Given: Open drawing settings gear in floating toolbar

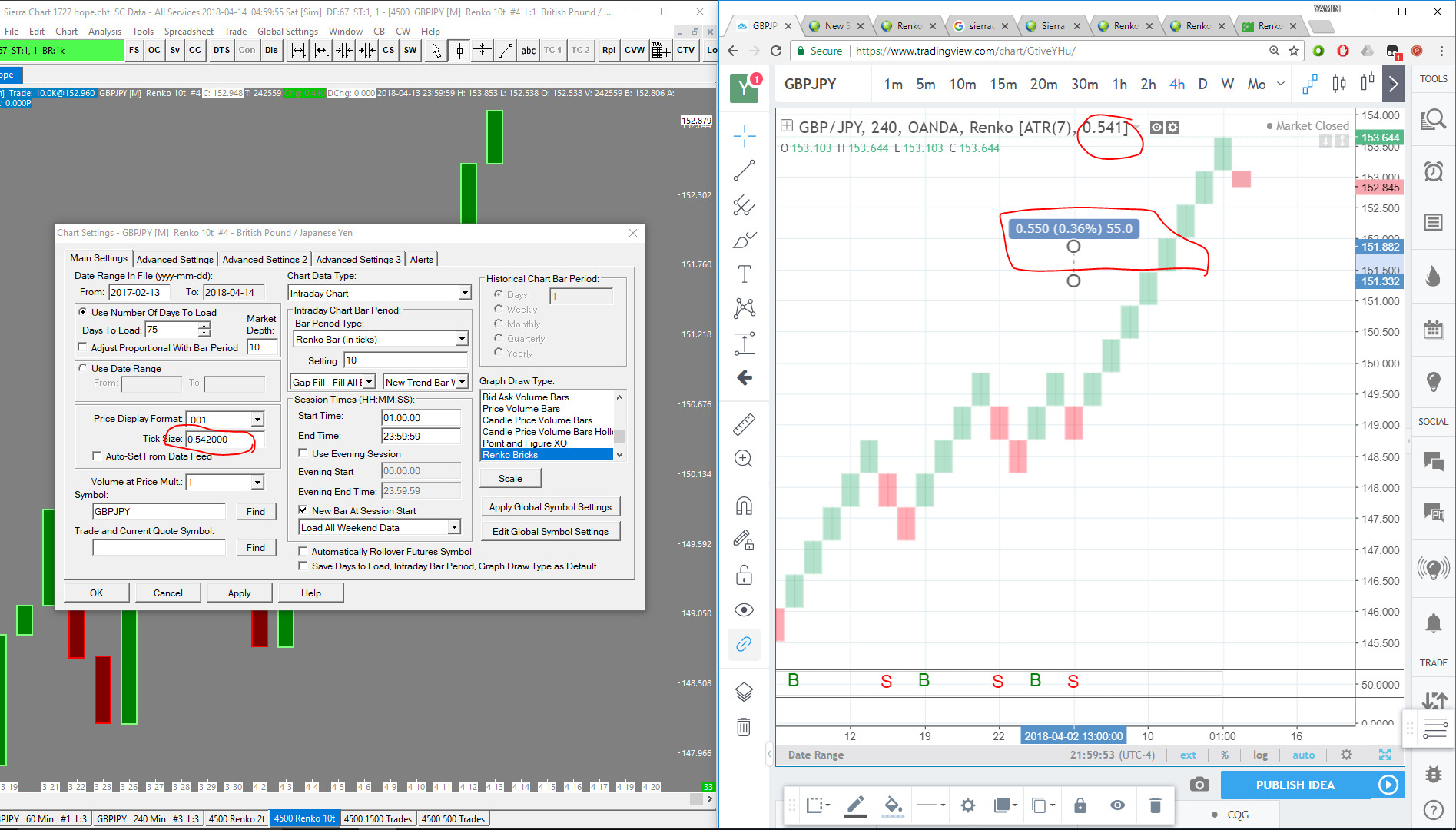Looking at the screenshot, I should [x=968, y=805].
